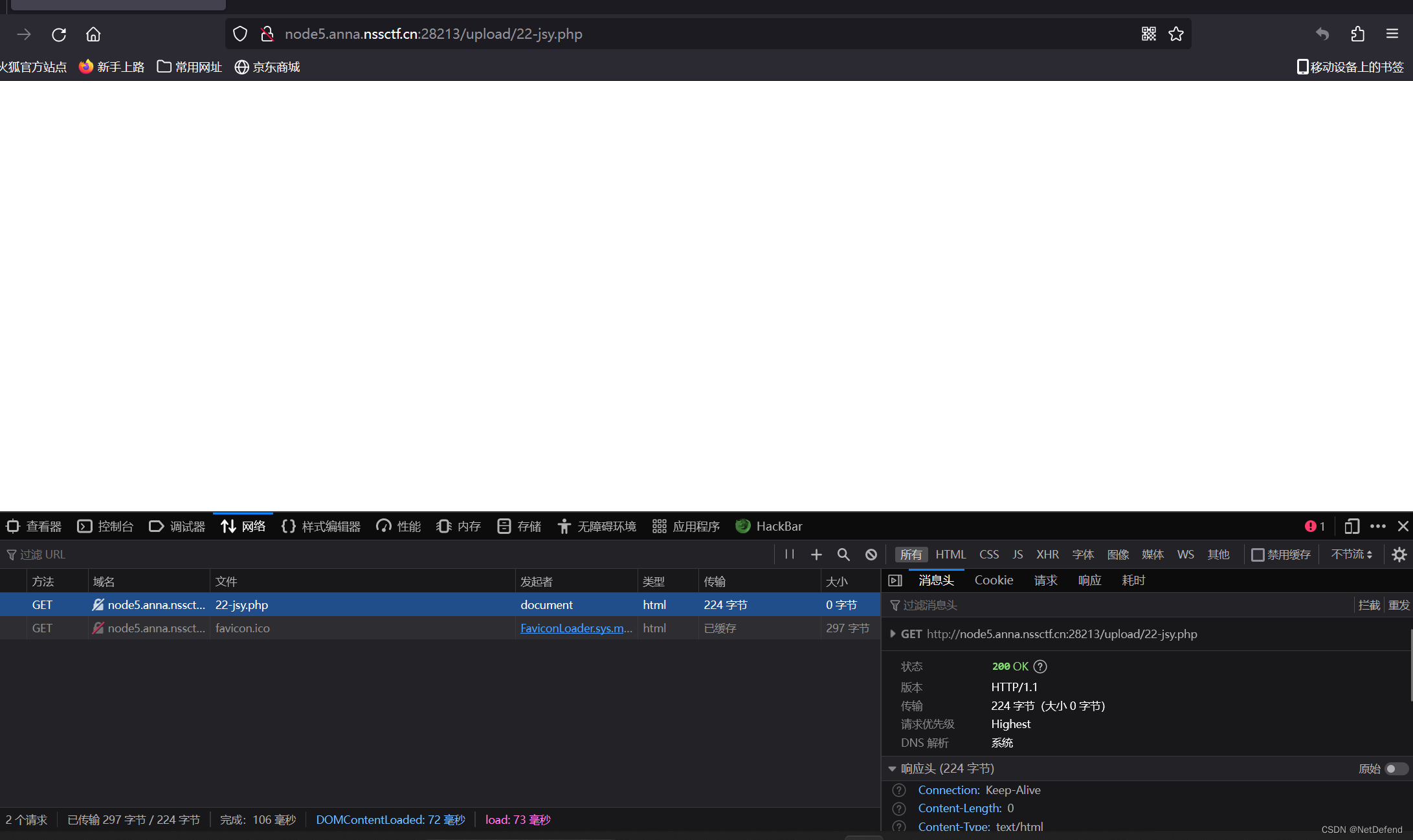Filter requests by CSS
The width and height of the screenshot is (1413, 840).
[x=989, y=555]
